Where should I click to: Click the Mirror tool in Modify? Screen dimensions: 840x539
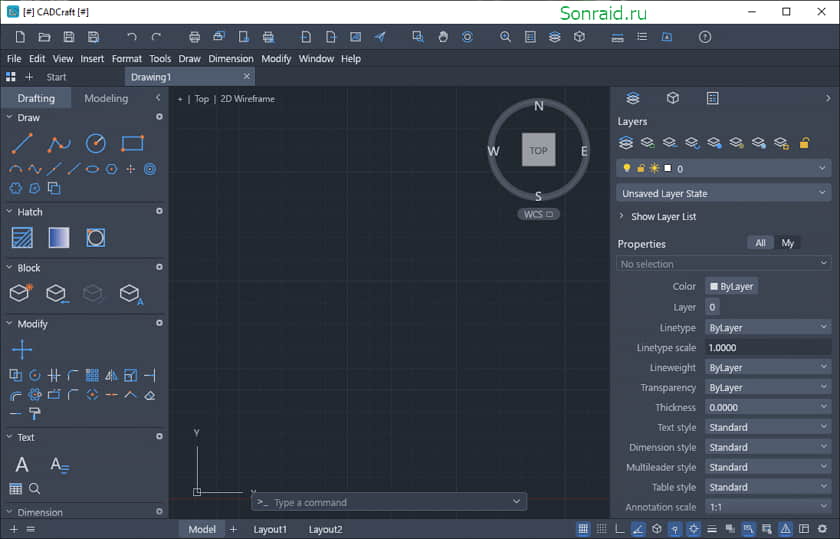(111, 375)
